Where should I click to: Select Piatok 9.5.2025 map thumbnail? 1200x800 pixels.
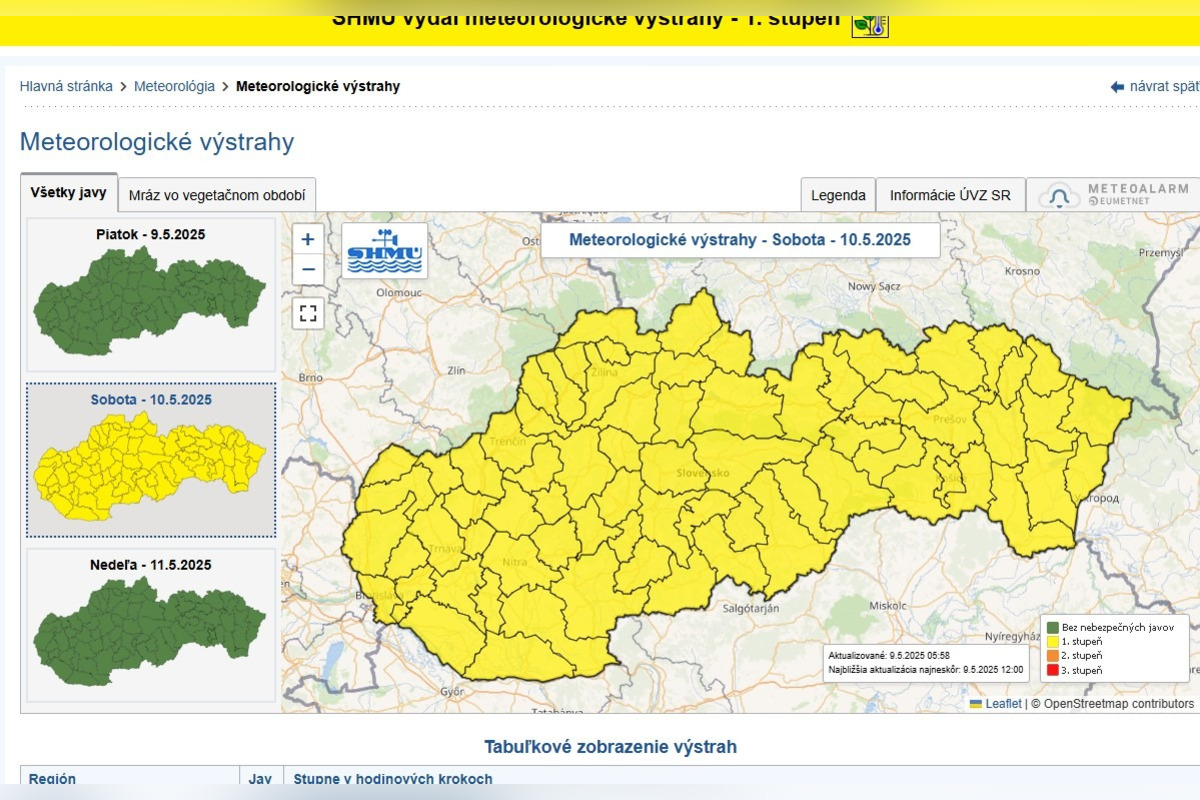(150, 295)
